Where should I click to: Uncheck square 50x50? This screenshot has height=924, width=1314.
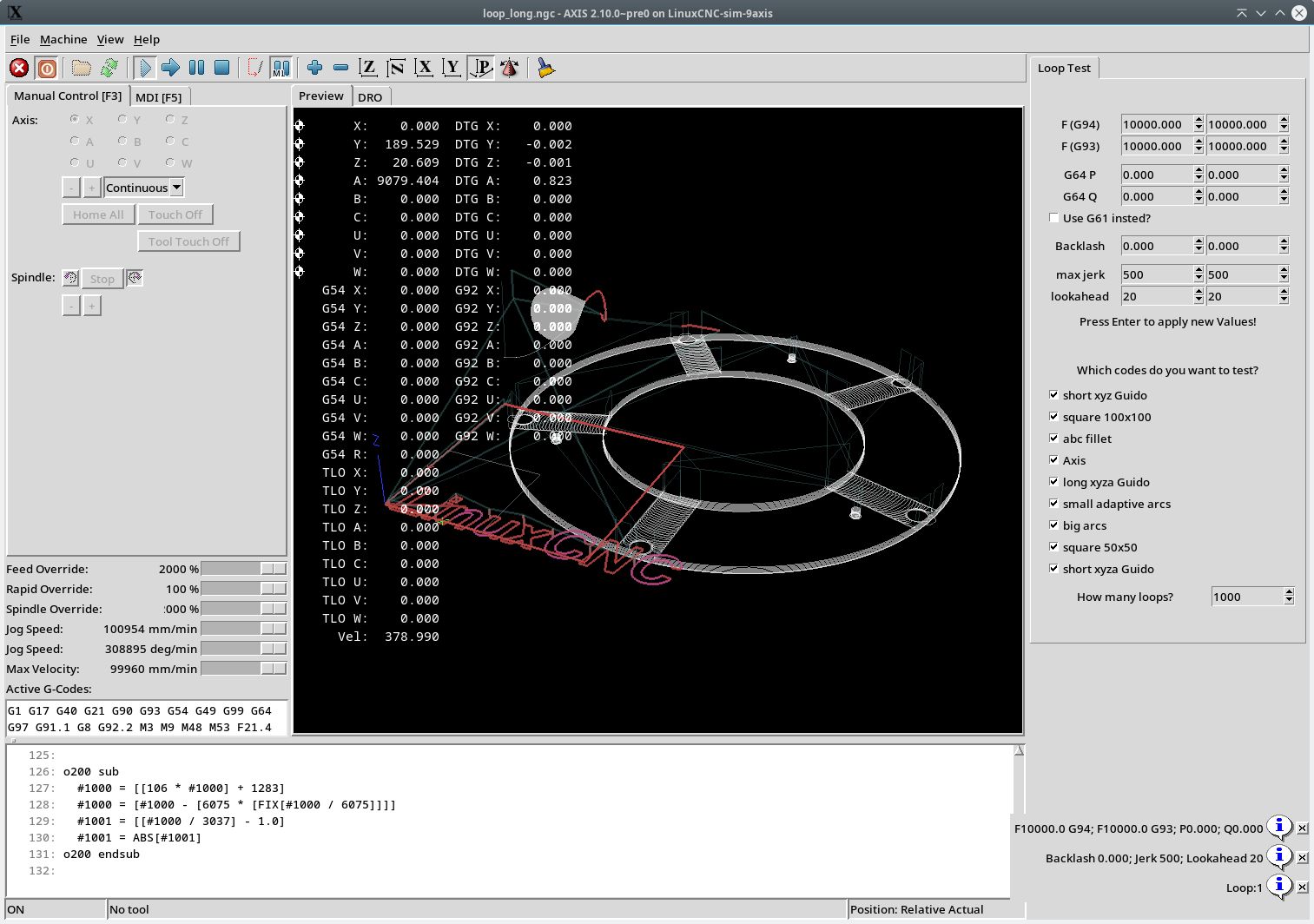pyautogui.click(x=1053, y=547)
